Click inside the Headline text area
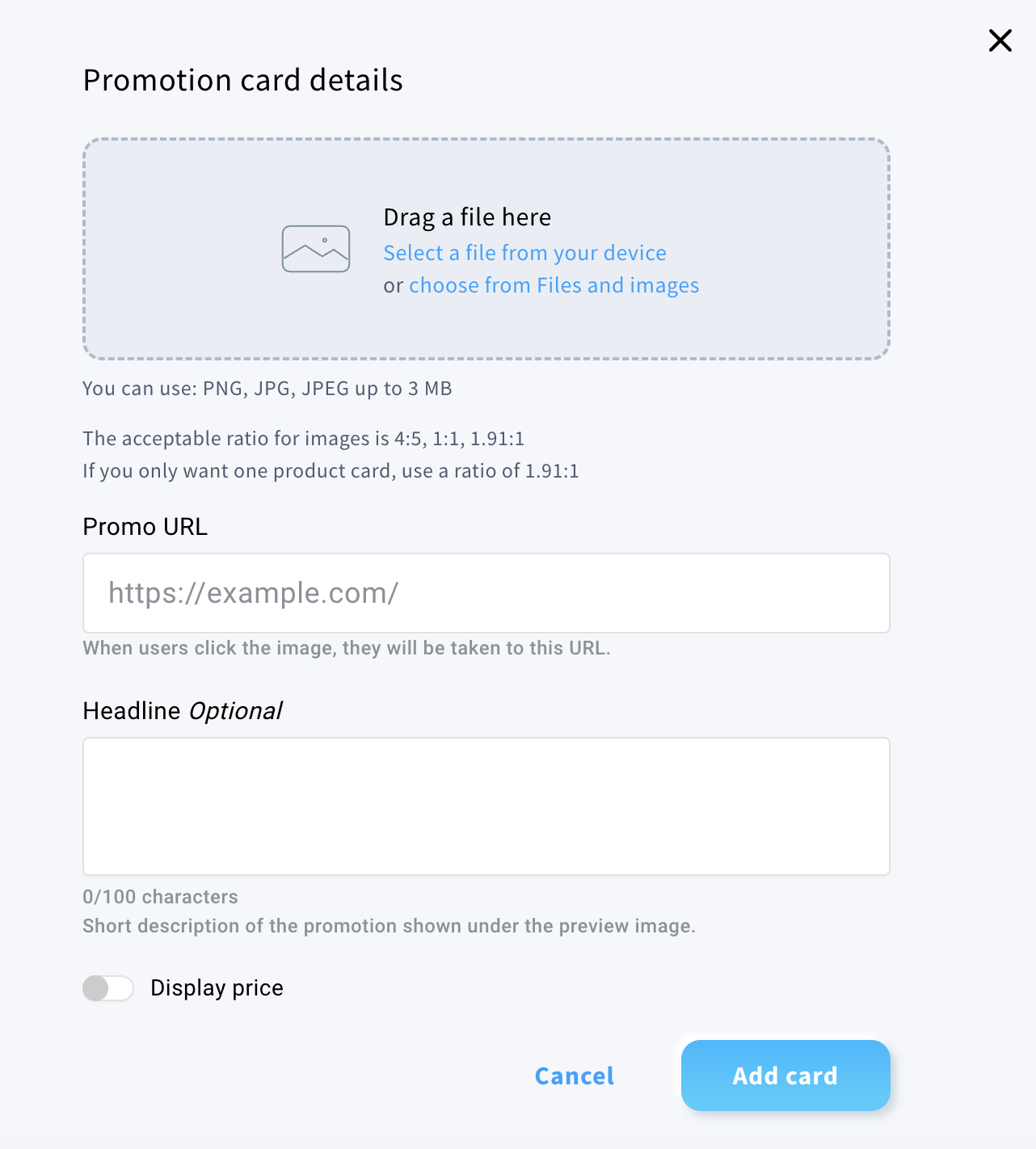 pos(486,806)
